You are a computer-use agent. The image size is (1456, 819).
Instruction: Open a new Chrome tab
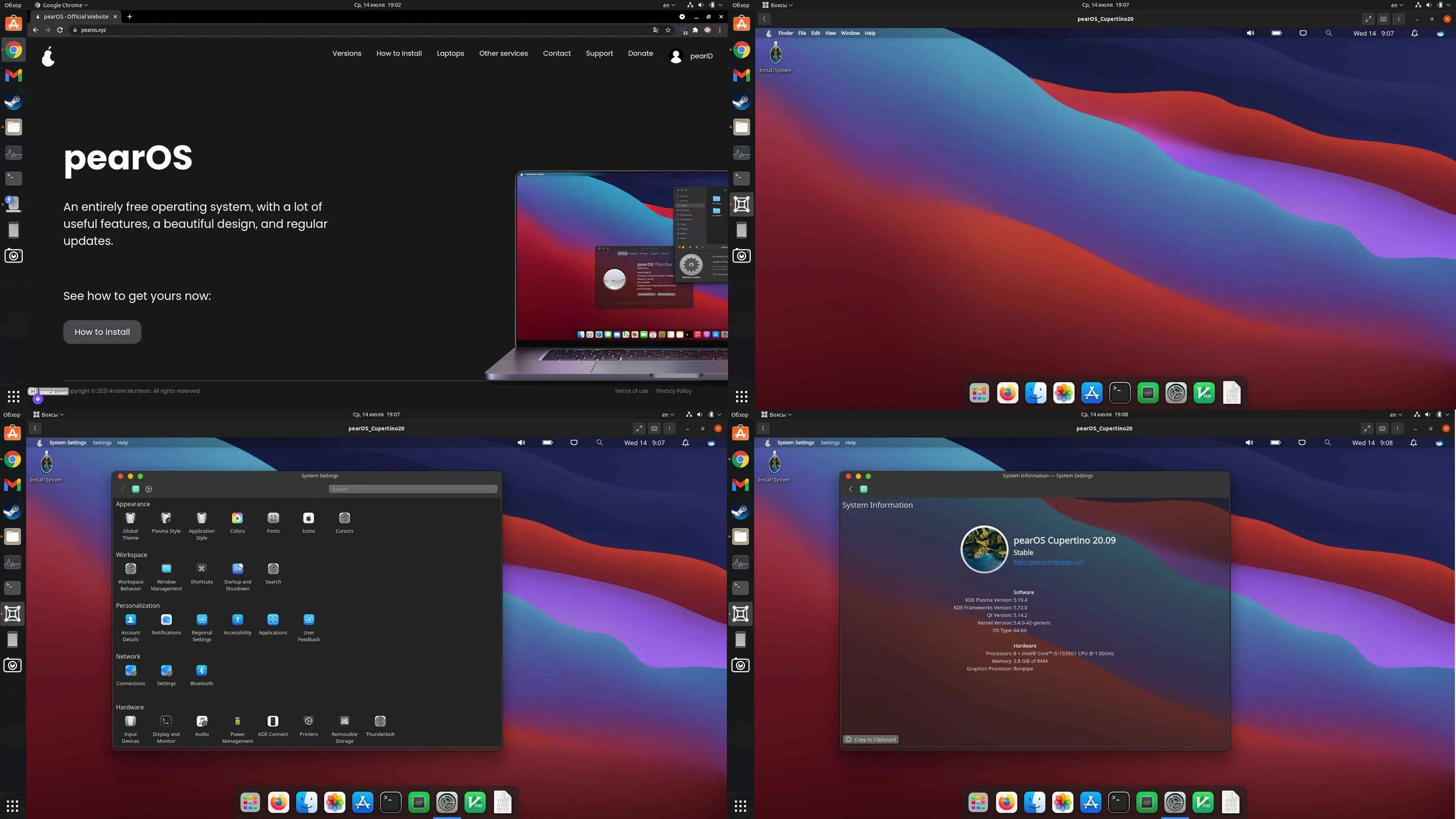(x=130, y=16)
